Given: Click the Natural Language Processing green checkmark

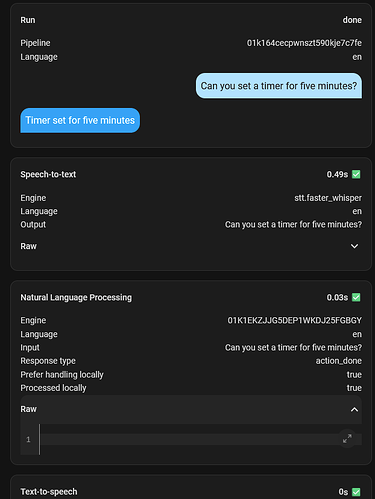Looking at the screenshot, I should pyautogui.click(x=356, y=297).
